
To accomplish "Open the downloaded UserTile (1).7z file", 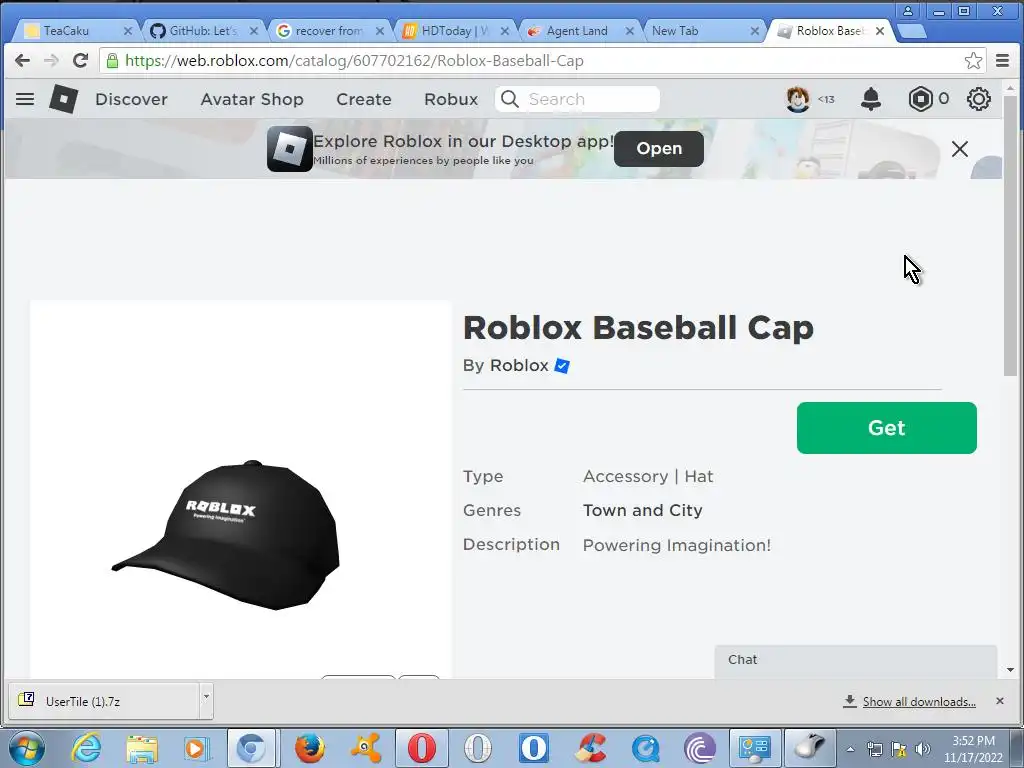I will coord(104,701).
